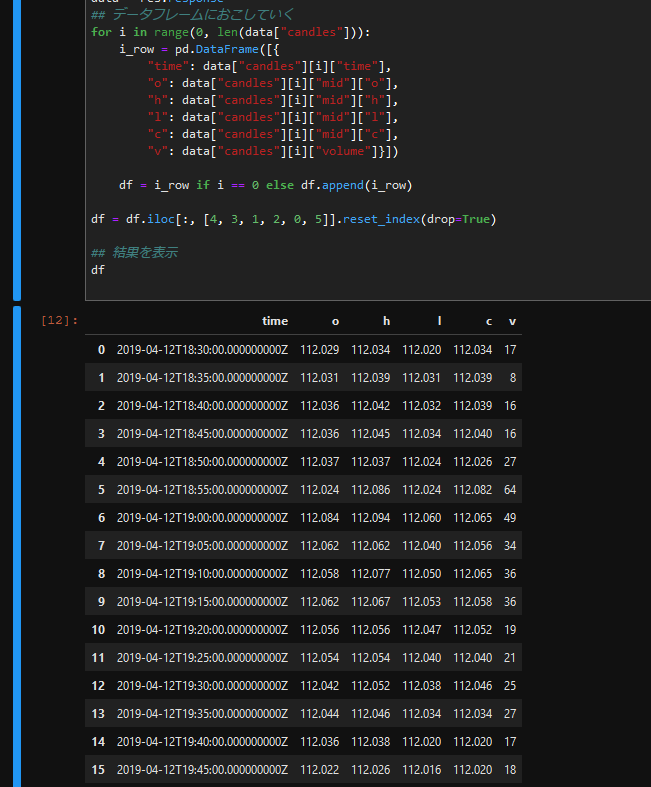651x787 pixels.
Task: Click low value 112.047 in row 10
Action: point(422,630)
